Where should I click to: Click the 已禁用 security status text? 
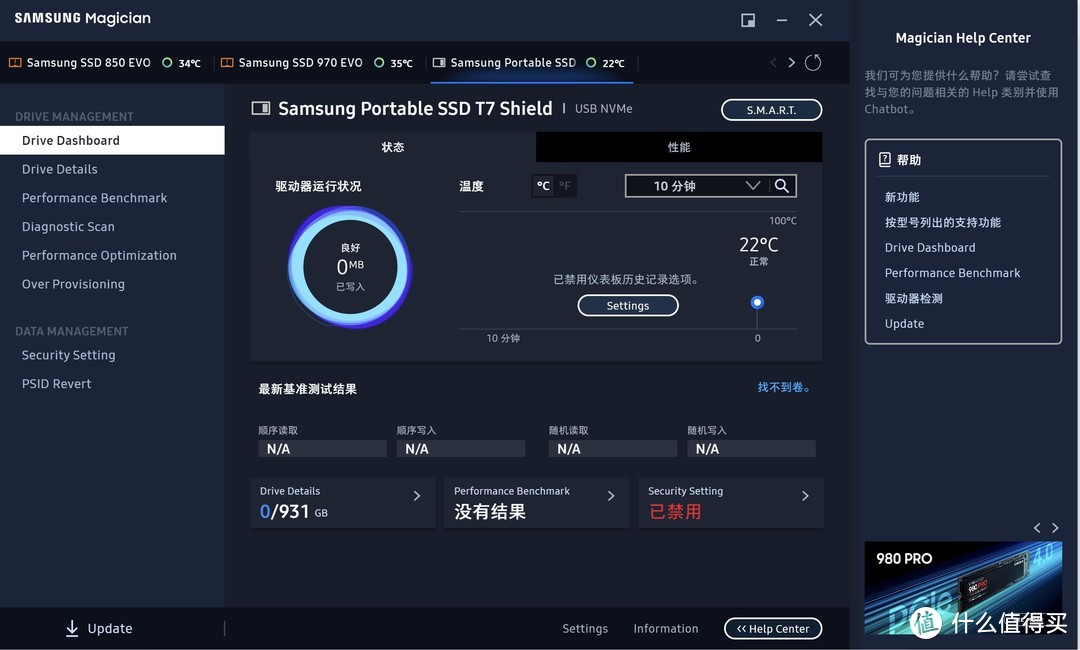[675, 512]
